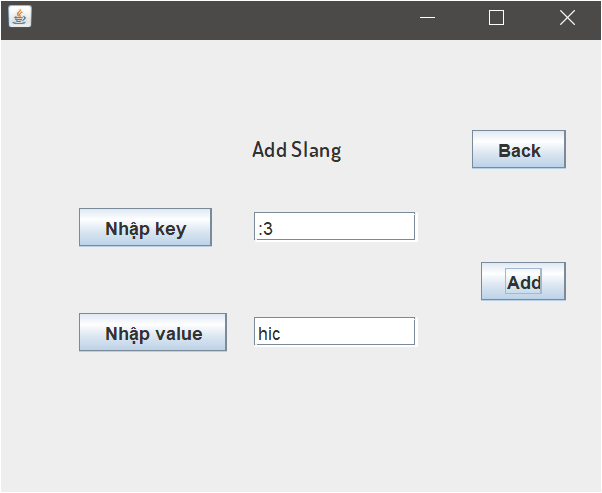
Task: Return to previous screen via Back
Action: 519,149
